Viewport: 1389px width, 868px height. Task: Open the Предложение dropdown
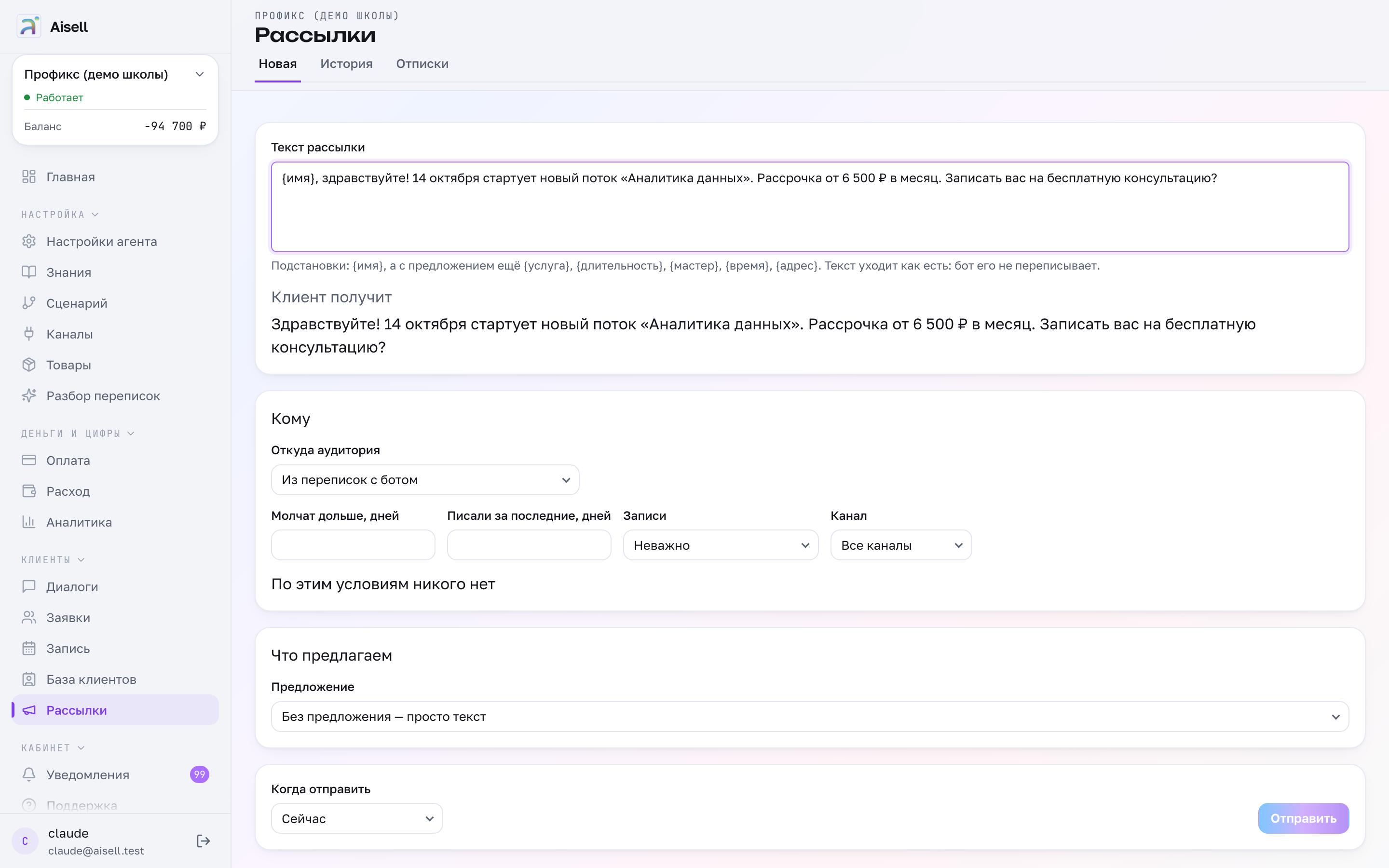(x=809, y=717)
